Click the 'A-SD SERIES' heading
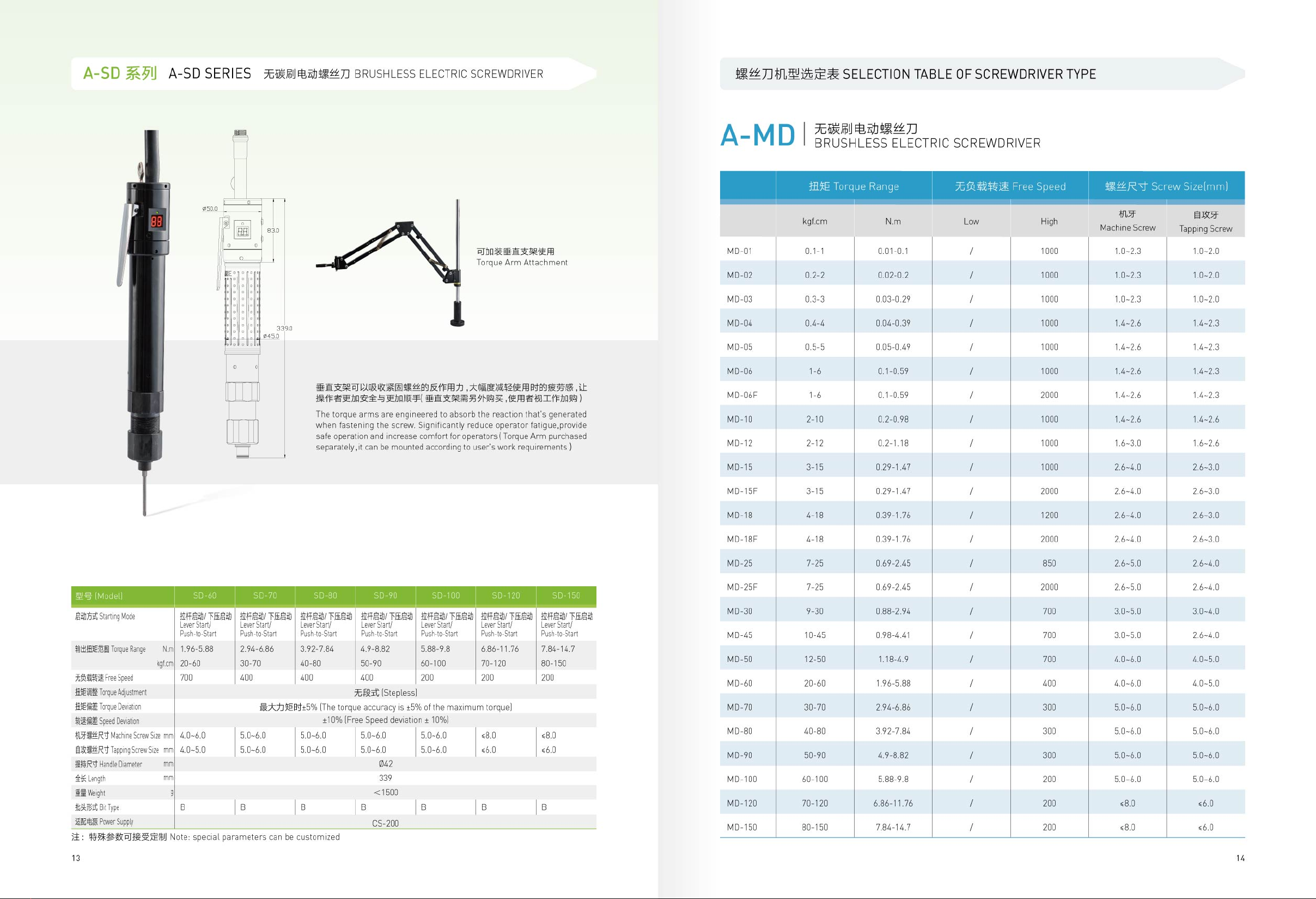1316x899 pixels. 210,74
